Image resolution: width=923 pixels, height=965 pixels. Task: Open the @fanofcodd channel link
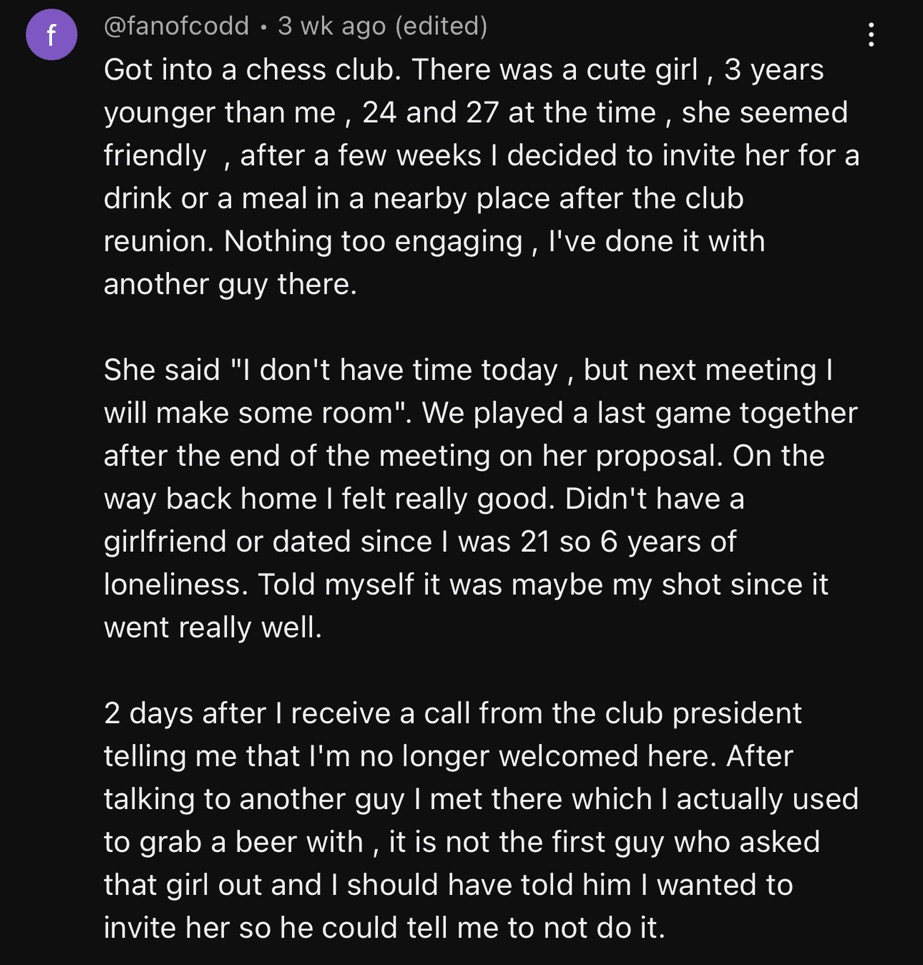(176, 27)
